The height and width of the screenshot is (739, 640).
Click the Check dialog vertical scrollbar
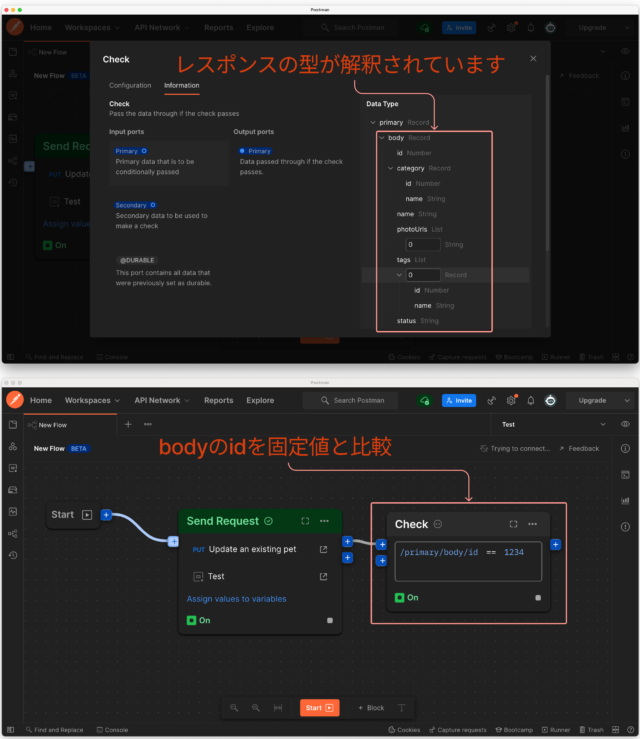(x=547, y=163)
